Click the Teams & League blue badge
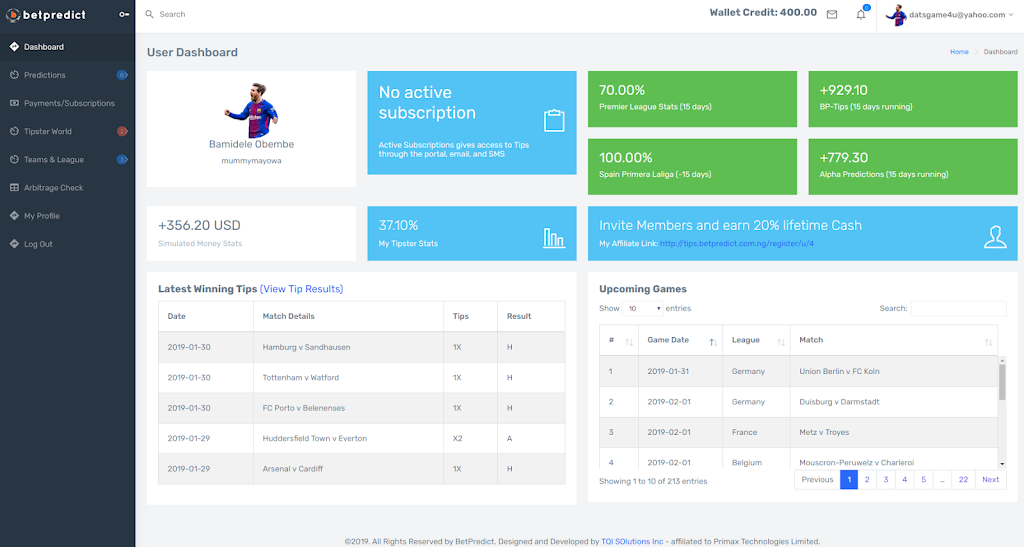 121,159
